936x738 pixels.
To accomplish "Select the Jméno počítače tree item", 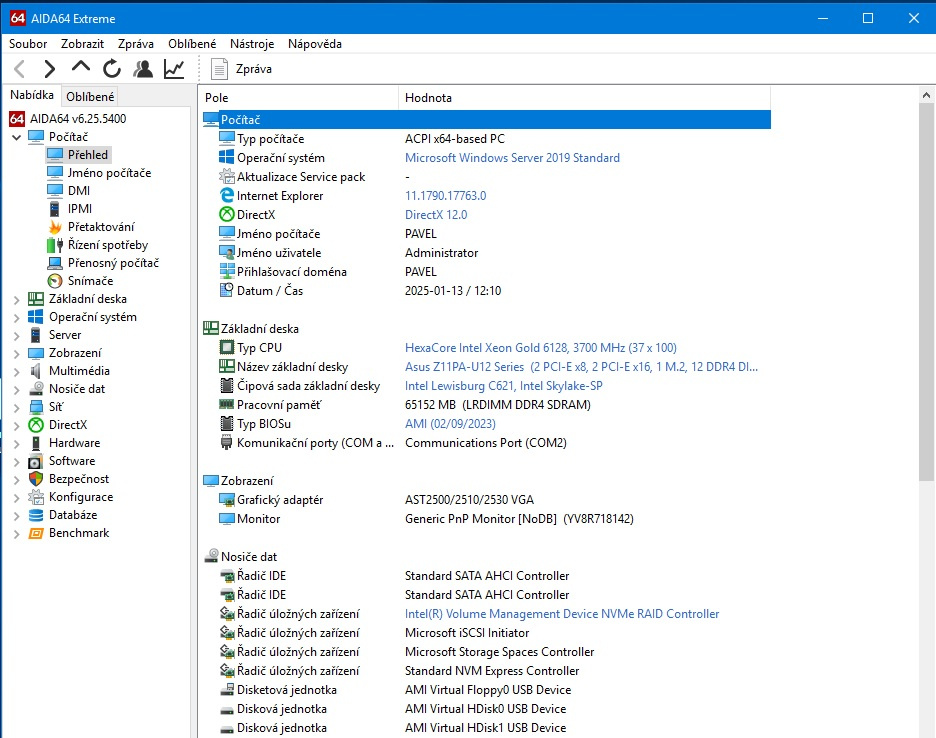I will (109, 173).
